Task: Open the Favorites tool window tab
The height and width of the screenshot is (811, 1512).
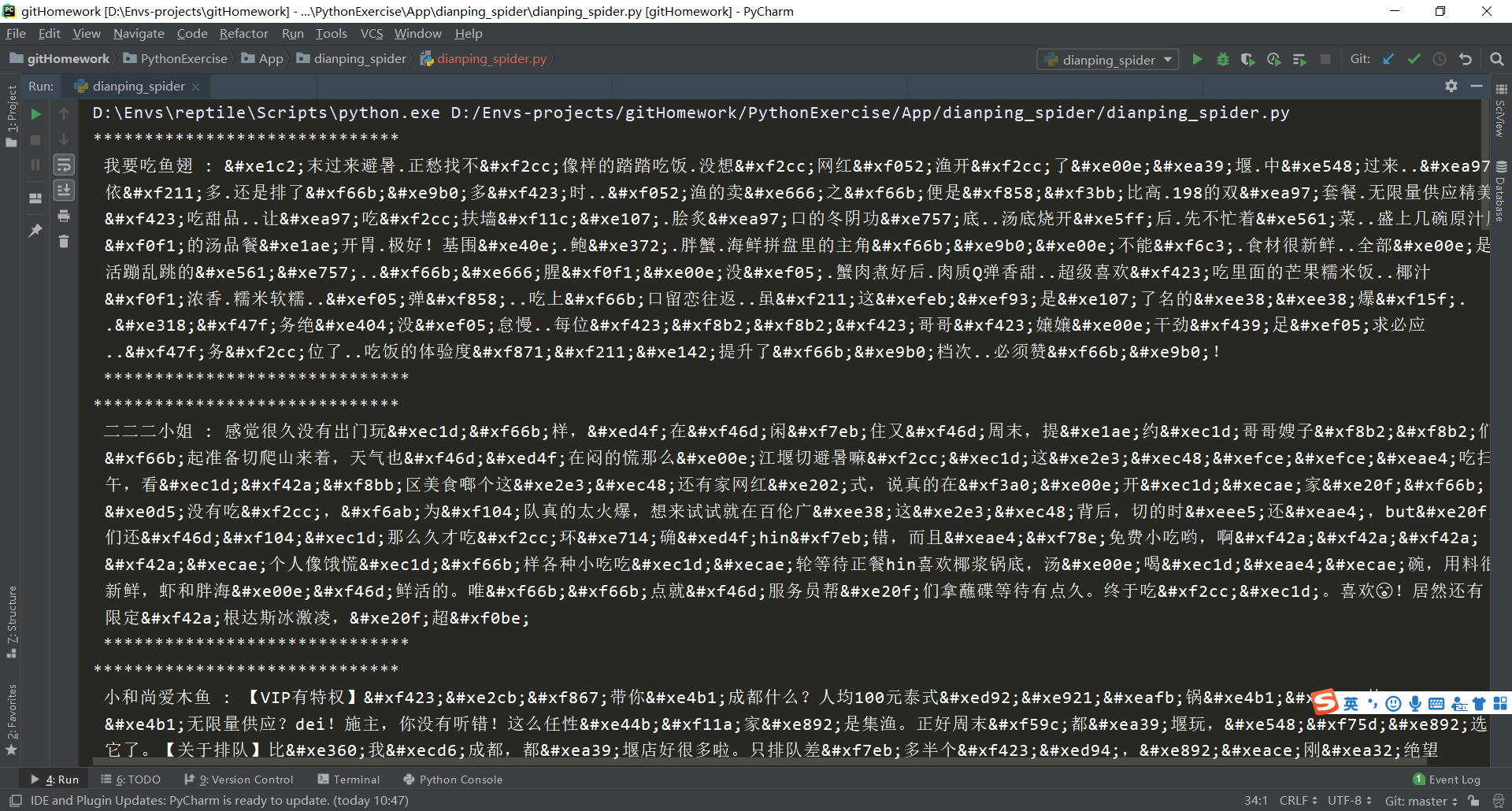Action: [11, 720]
